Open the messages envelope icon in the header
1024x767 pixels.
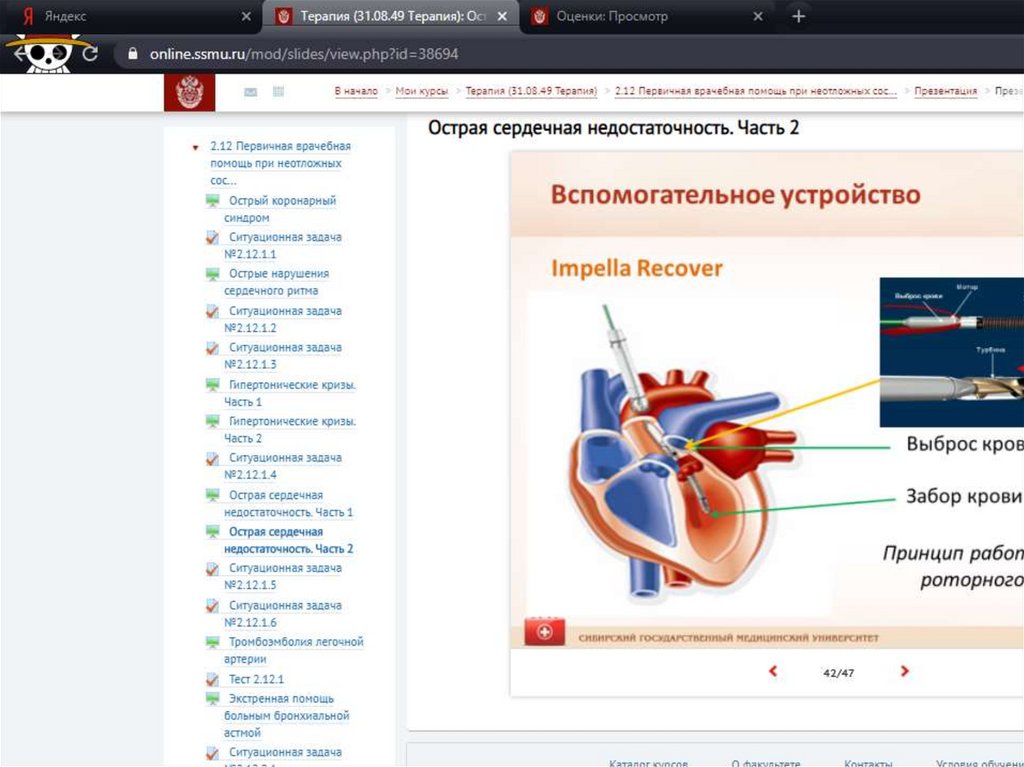[250, 92]
